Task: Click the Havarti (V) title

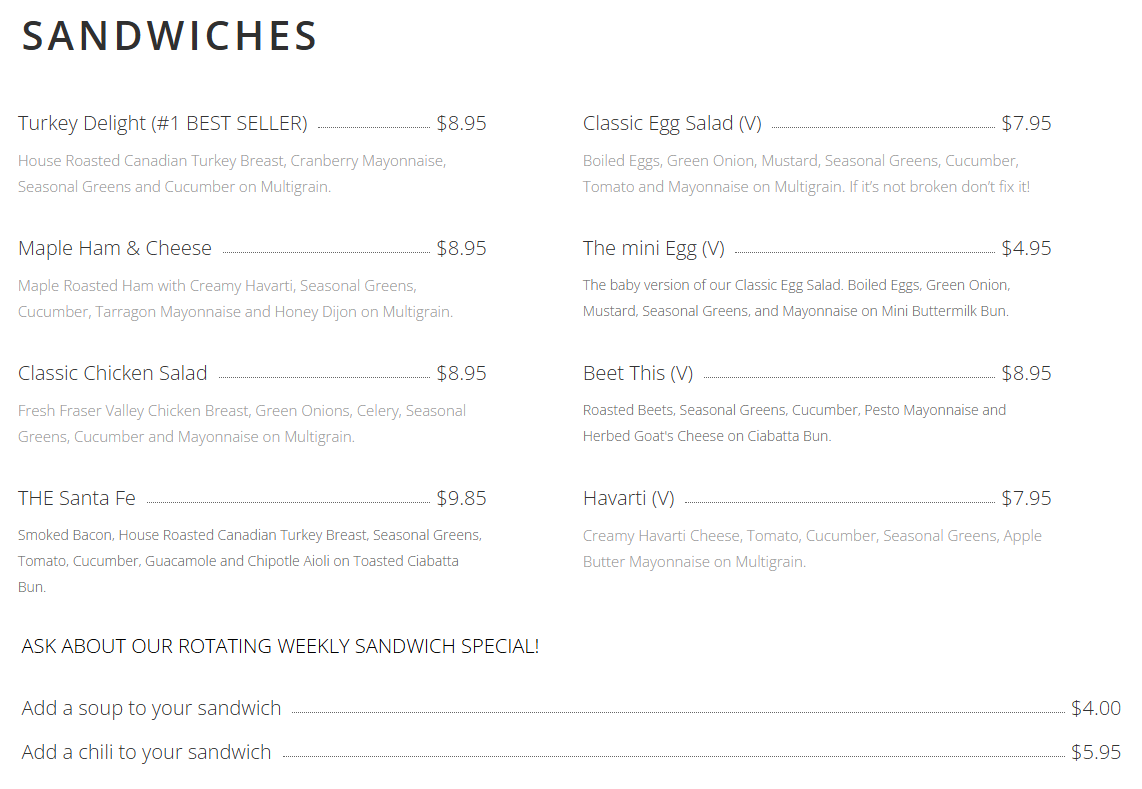Action: click(x=629, y=498)
